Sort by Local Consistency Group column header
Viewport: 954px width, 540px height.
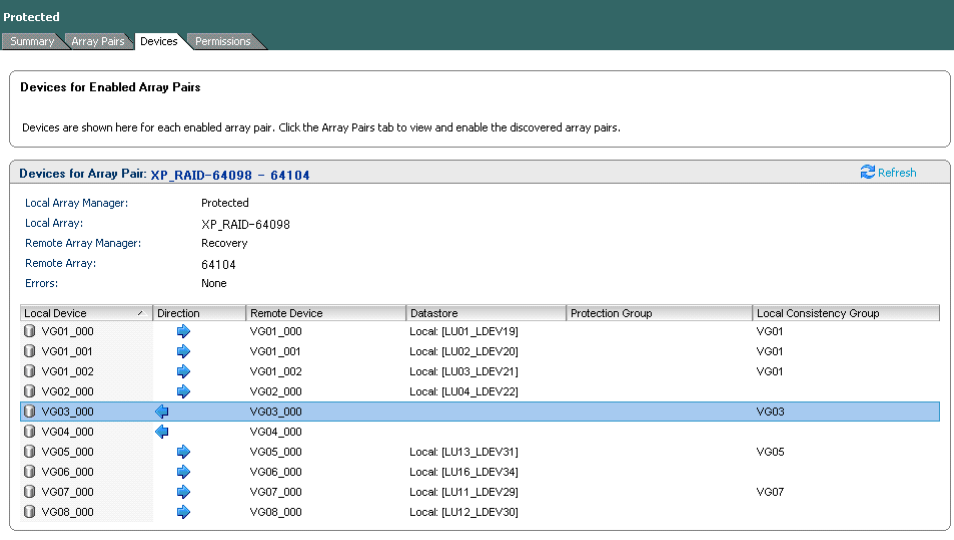817,313
